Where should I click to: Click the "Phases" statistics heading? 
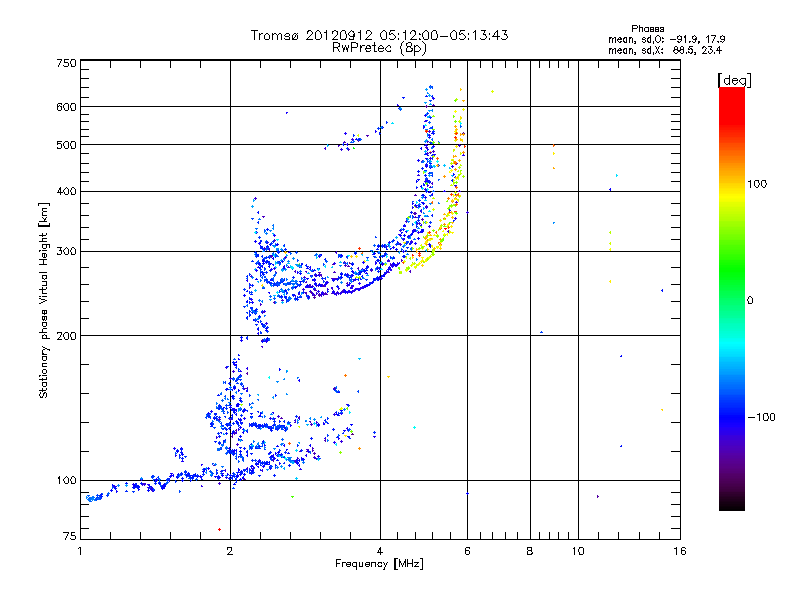pyautogui.click(x=647, y=29)
